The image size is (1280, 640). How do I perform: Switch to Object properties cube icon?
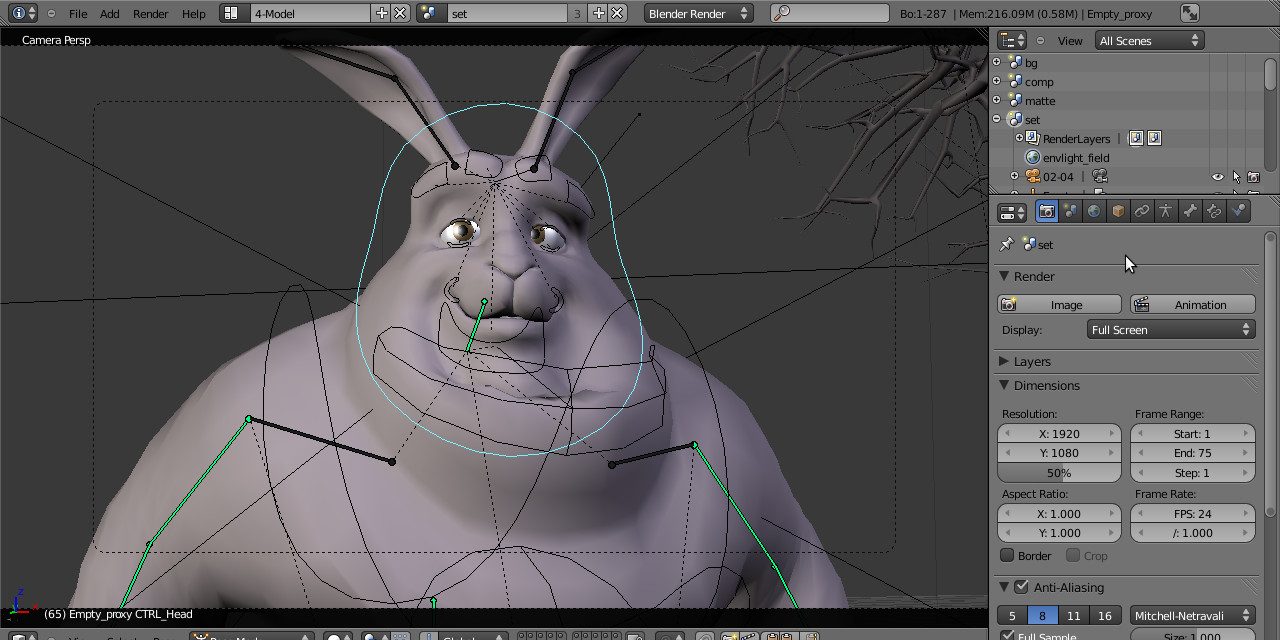(x=1118, y=211)
